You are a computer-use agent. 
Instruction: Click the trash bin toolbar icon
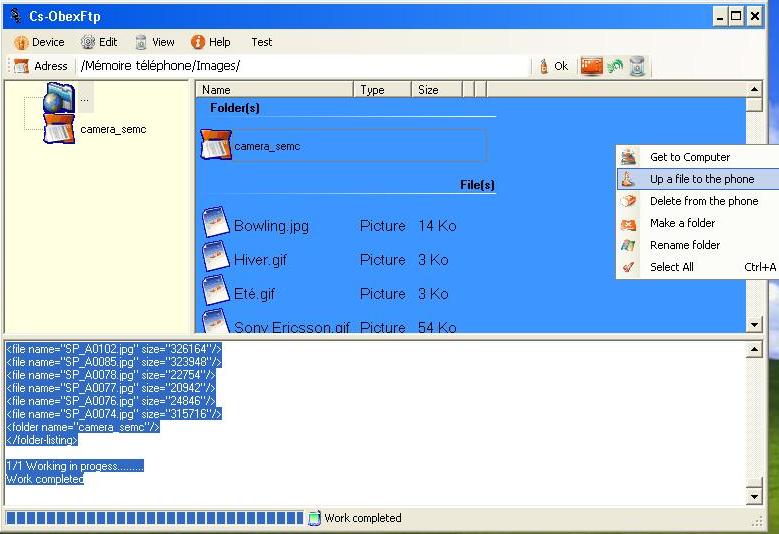pos(637,66)
